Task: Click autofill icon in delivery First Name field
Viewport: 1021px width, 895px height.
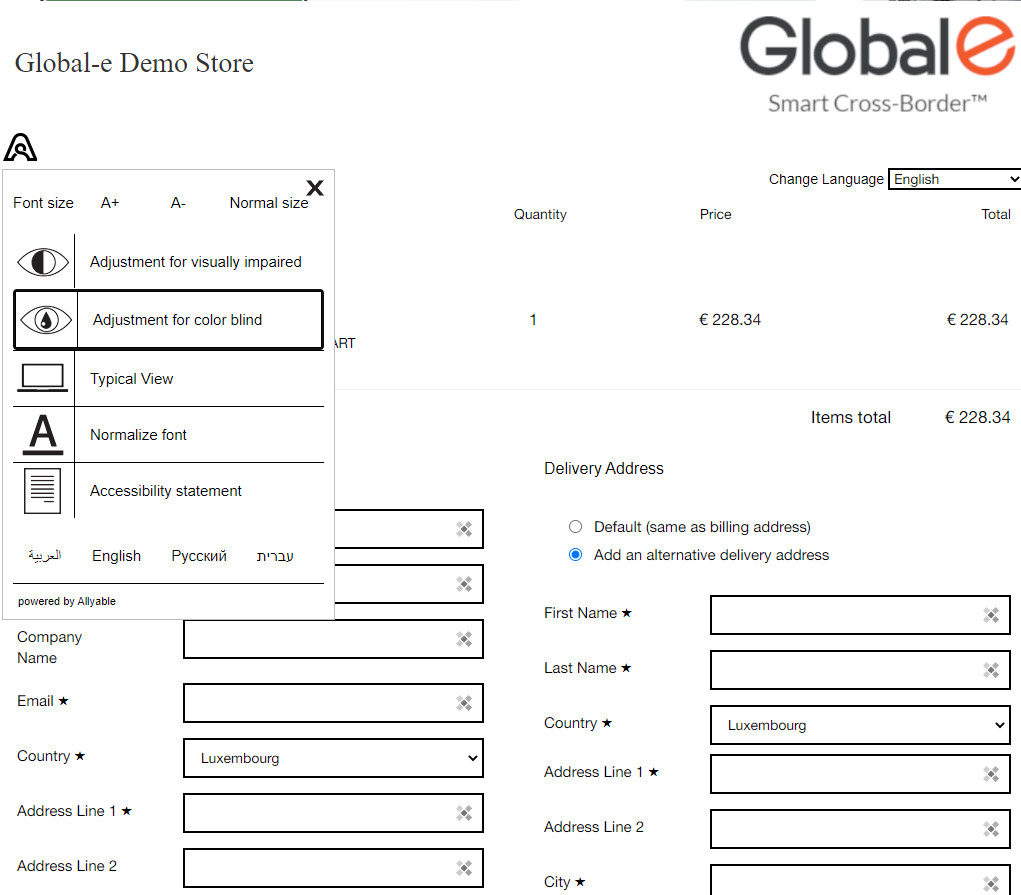Action: coord(990,615)
